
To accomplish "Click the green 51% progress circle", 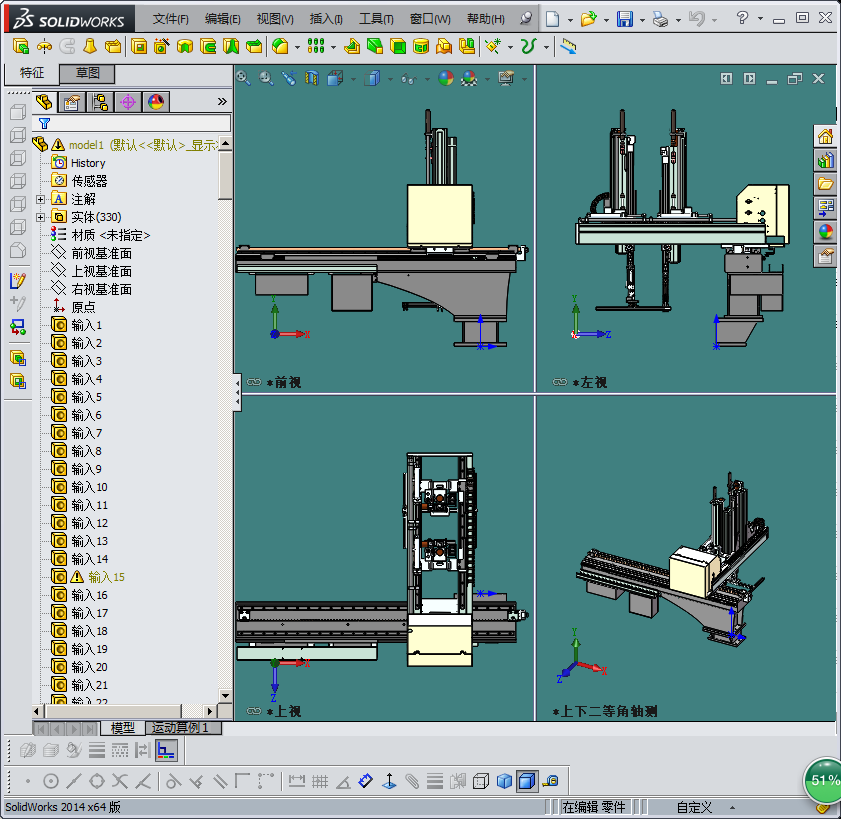I will pyautogui.click(x=824, y=779).
